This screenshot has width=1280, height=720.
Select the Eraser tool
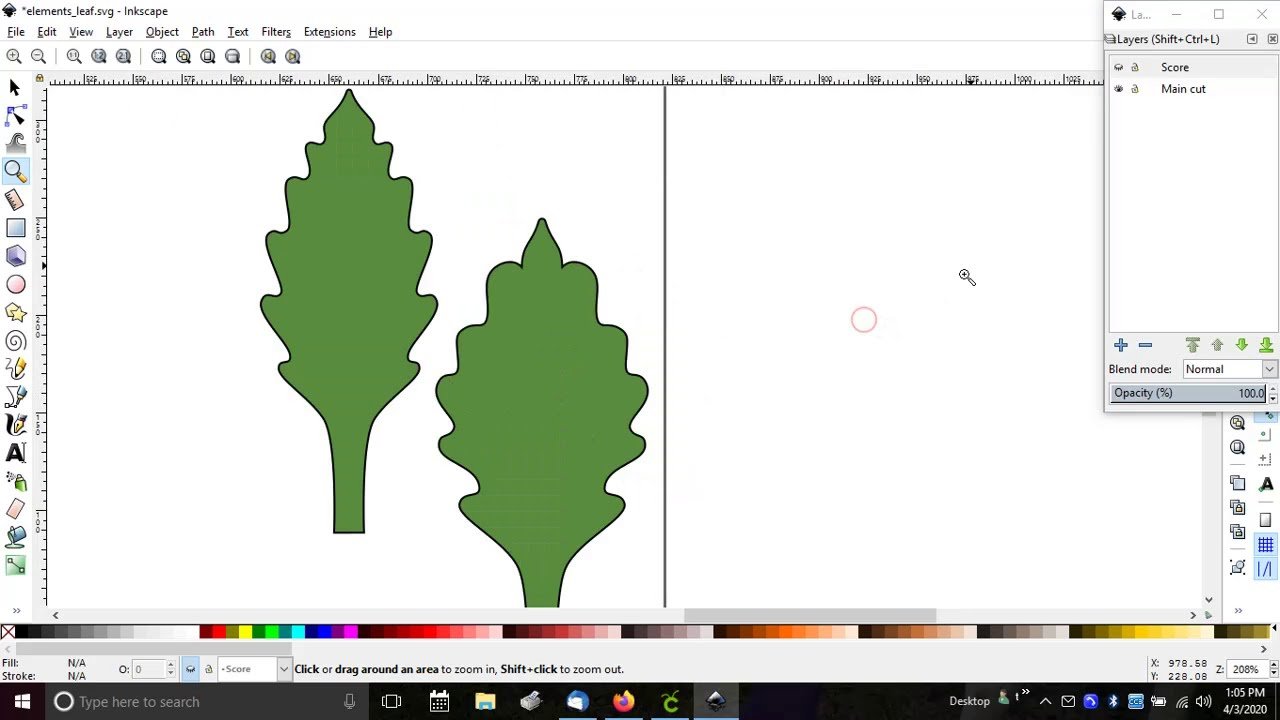pyautogui.click(x=15, y=509)
